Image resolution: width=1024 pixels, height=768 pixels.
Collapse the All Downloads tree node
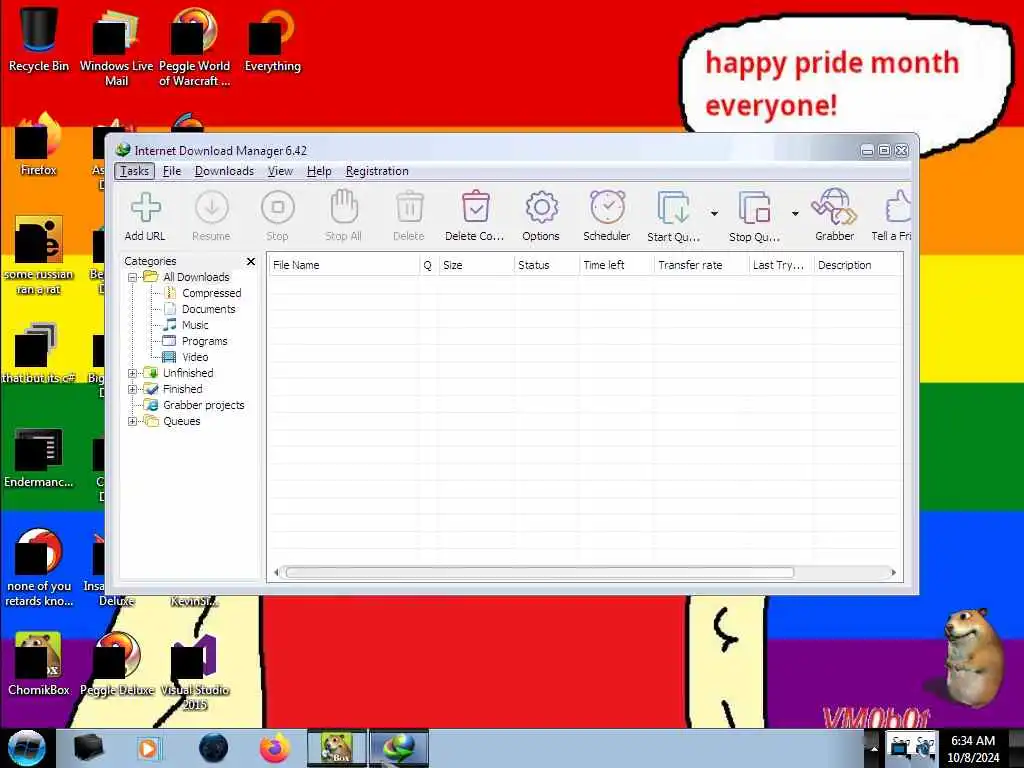coord(133,277)
